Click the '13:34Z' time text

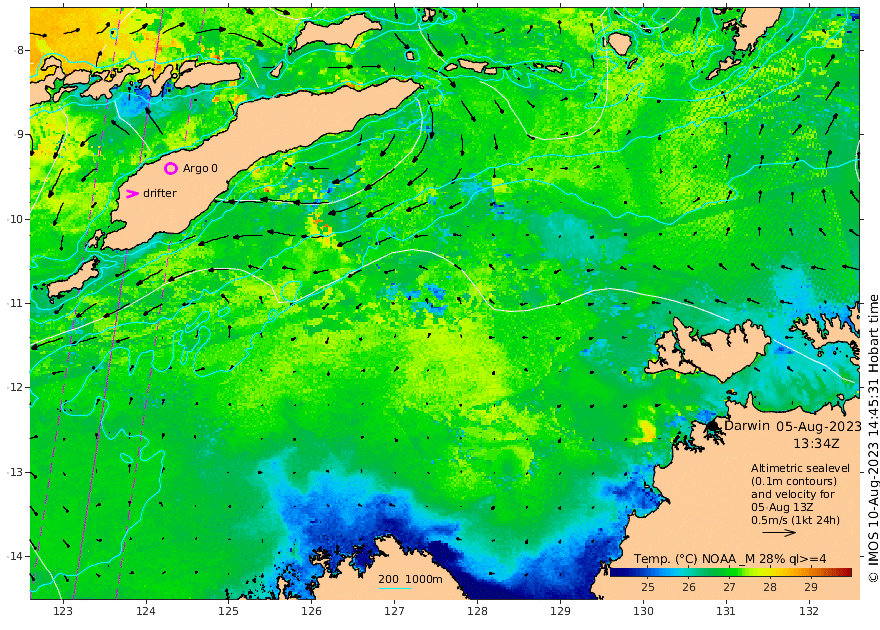816,443
